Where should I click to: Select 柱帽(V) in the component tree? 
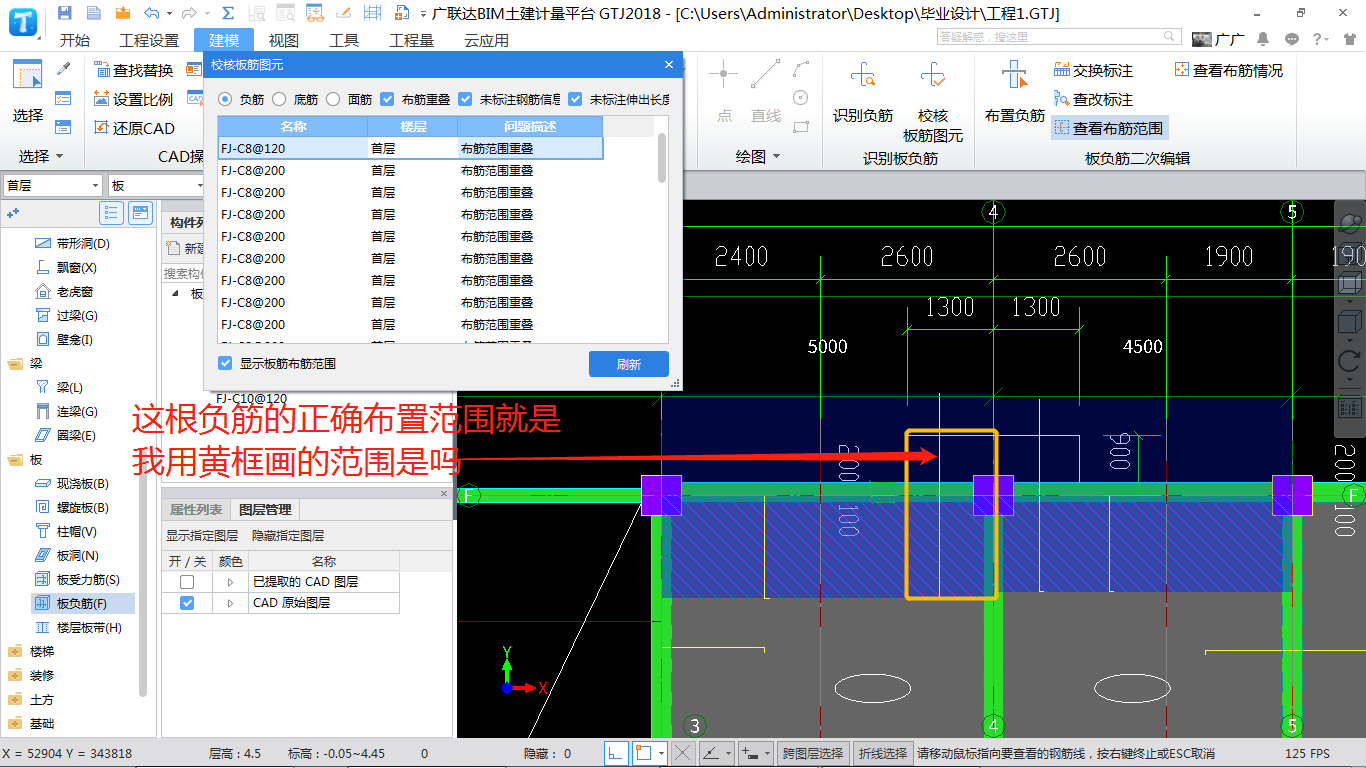[x=66, y=531]
